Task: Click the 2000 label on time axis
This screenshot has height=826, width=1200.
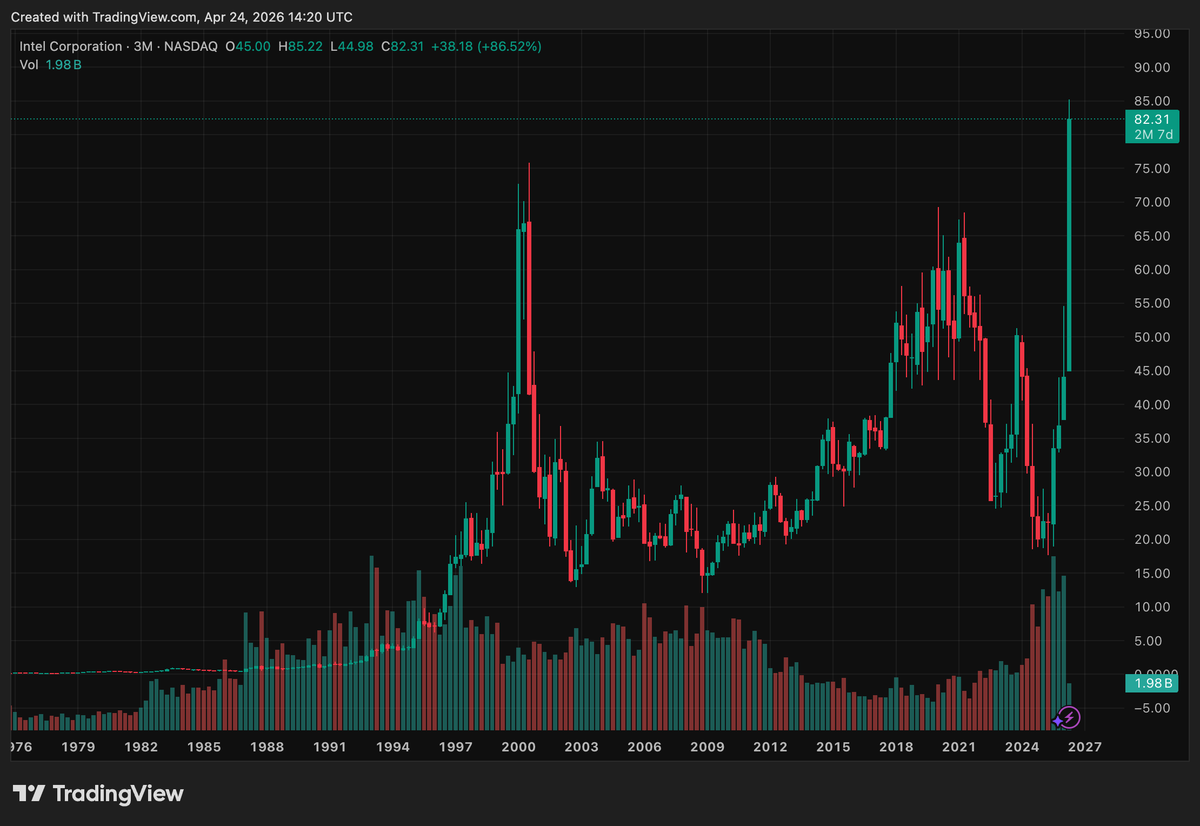Action: click(x=518, y=747)
